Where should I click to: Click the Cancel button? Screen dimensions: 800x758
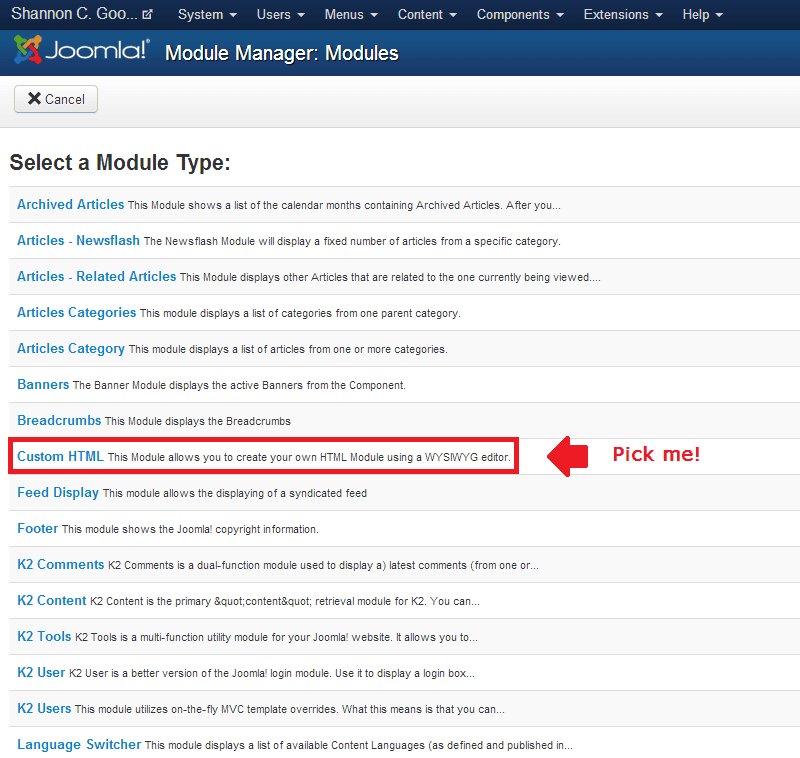tap(56, 99)
